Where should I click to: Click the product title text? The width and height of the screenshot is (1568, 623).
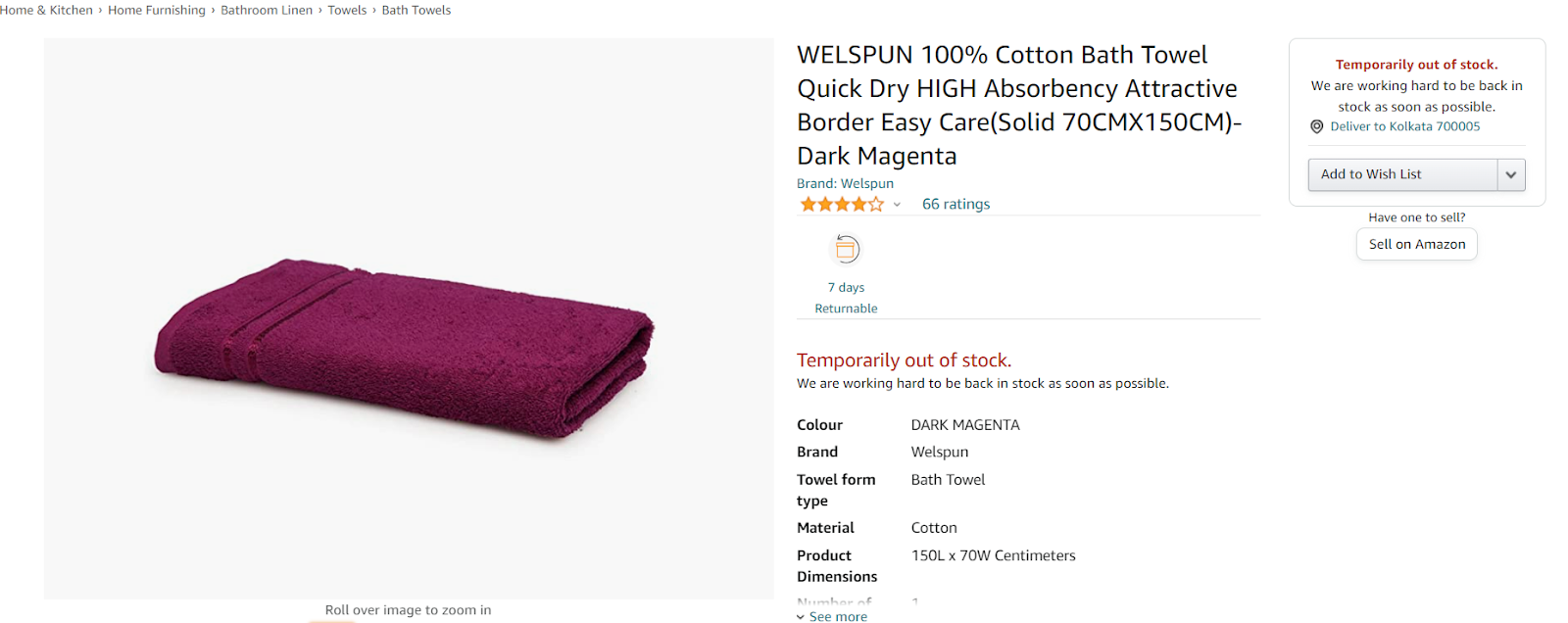[x=1019, y=105]
